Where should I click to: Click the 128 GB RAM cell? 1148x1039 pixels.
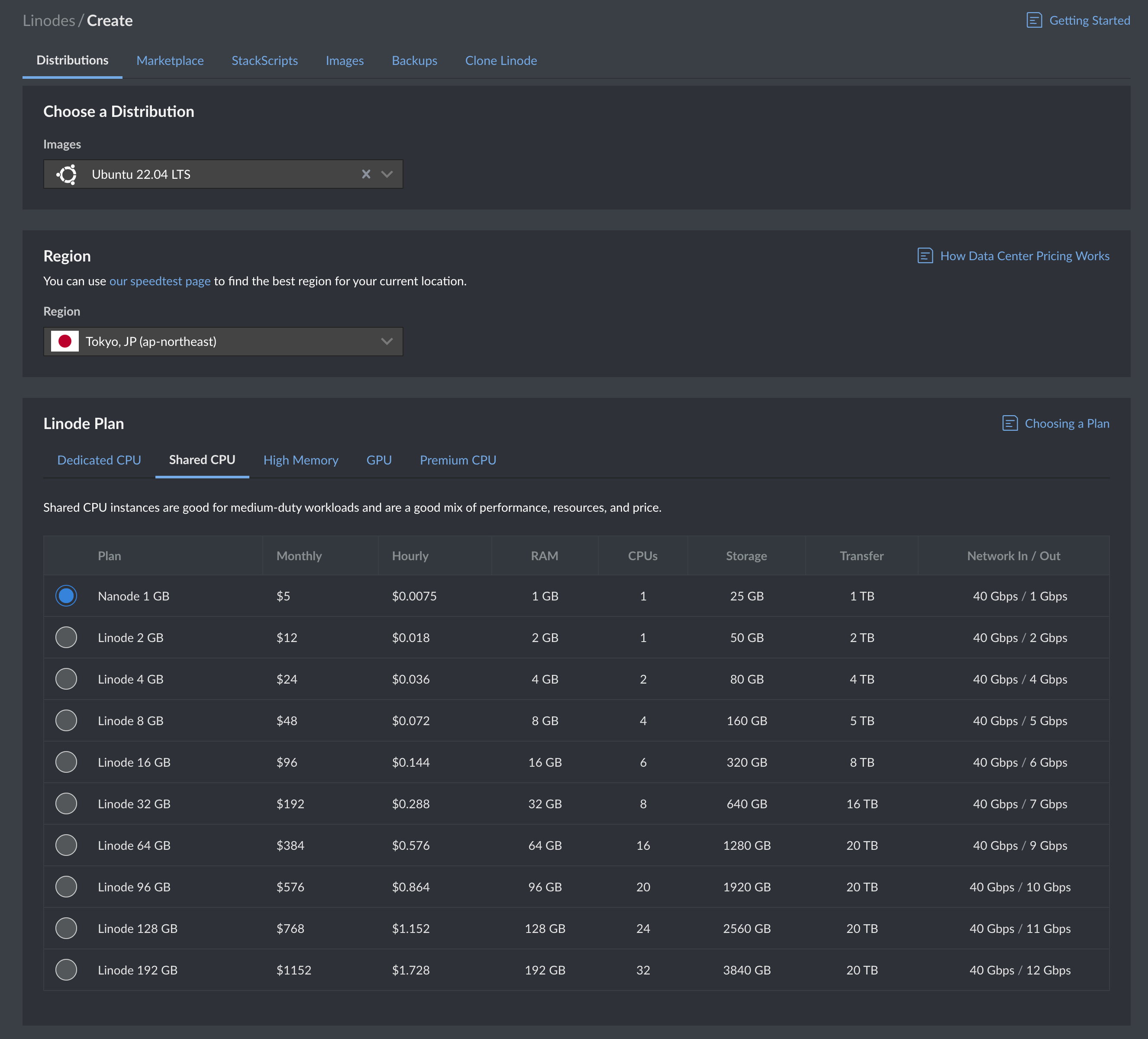click(x=545, y=929)
